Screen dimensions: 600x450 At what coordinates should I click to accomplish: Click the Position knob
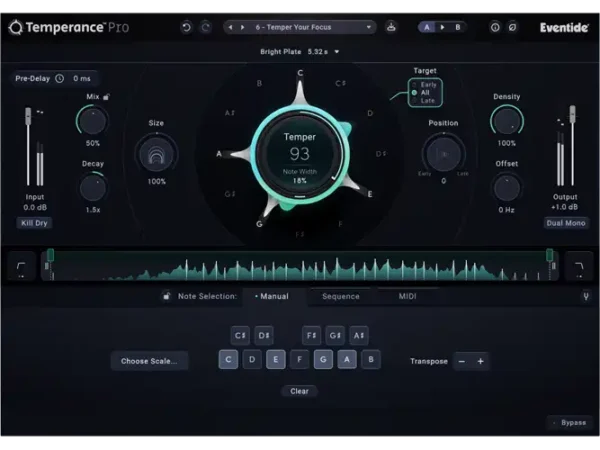pyautogui.click(x=443, y=154)
